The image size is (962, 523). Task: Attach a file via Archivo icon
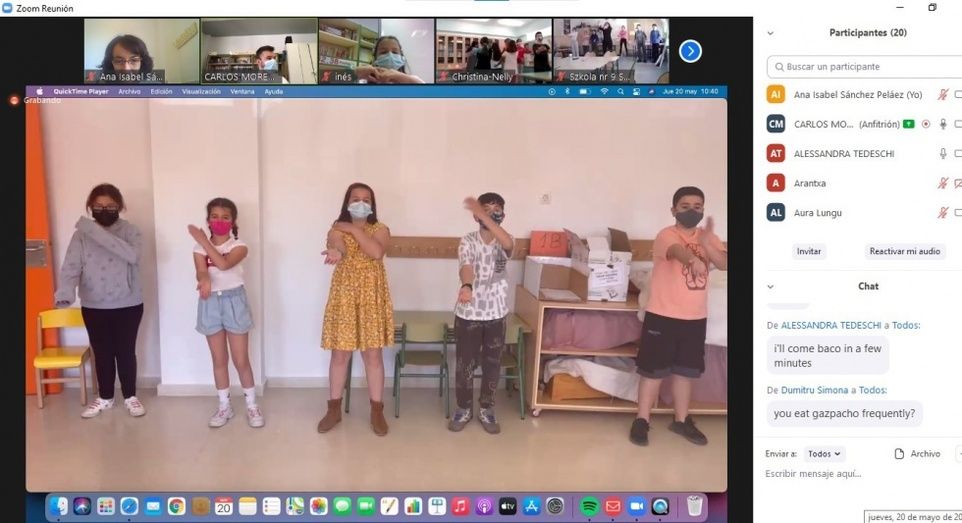click(900, 454)
